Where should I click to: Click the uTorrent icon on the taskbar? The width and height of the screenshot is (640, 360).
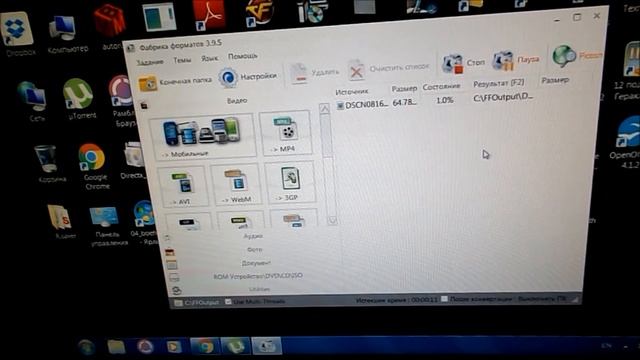pos(236,346)
